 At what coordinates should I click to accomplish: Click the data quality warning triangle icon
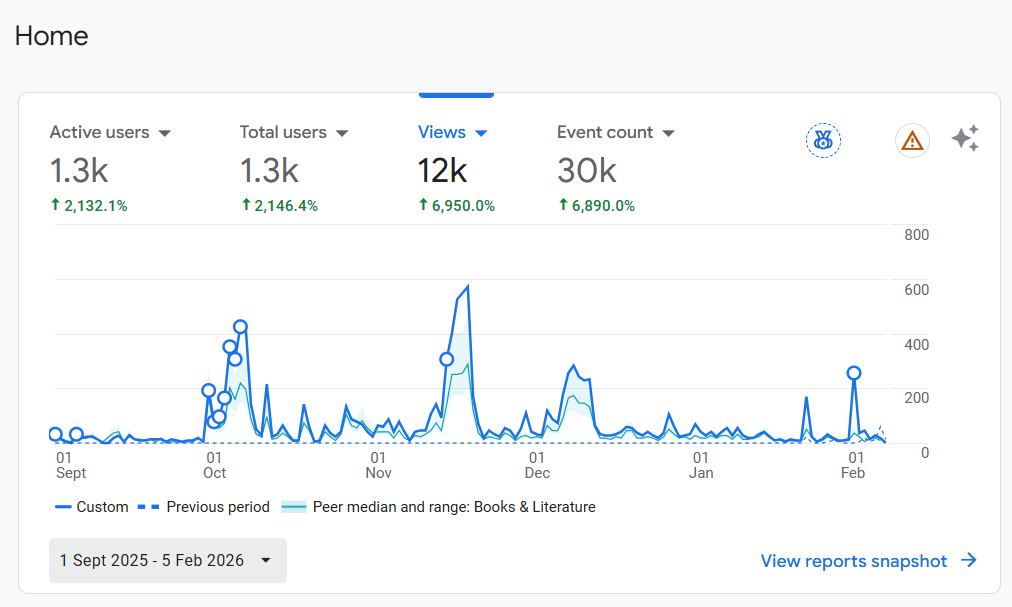pos(911,140)
